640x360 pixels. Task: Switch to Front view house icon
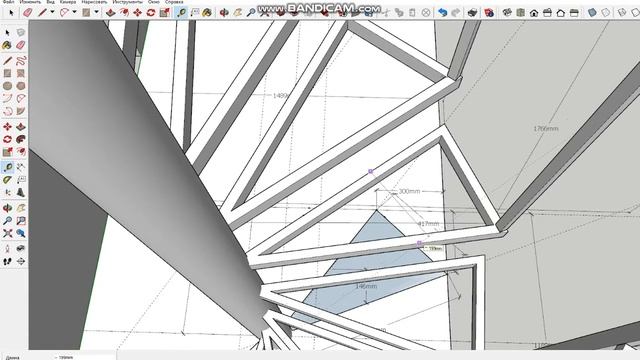tap(534, 13)
